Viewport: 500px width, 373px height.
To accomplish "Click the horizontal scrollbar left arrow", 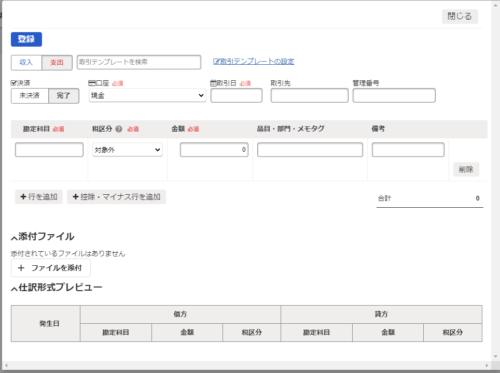I will click(6, 365).
